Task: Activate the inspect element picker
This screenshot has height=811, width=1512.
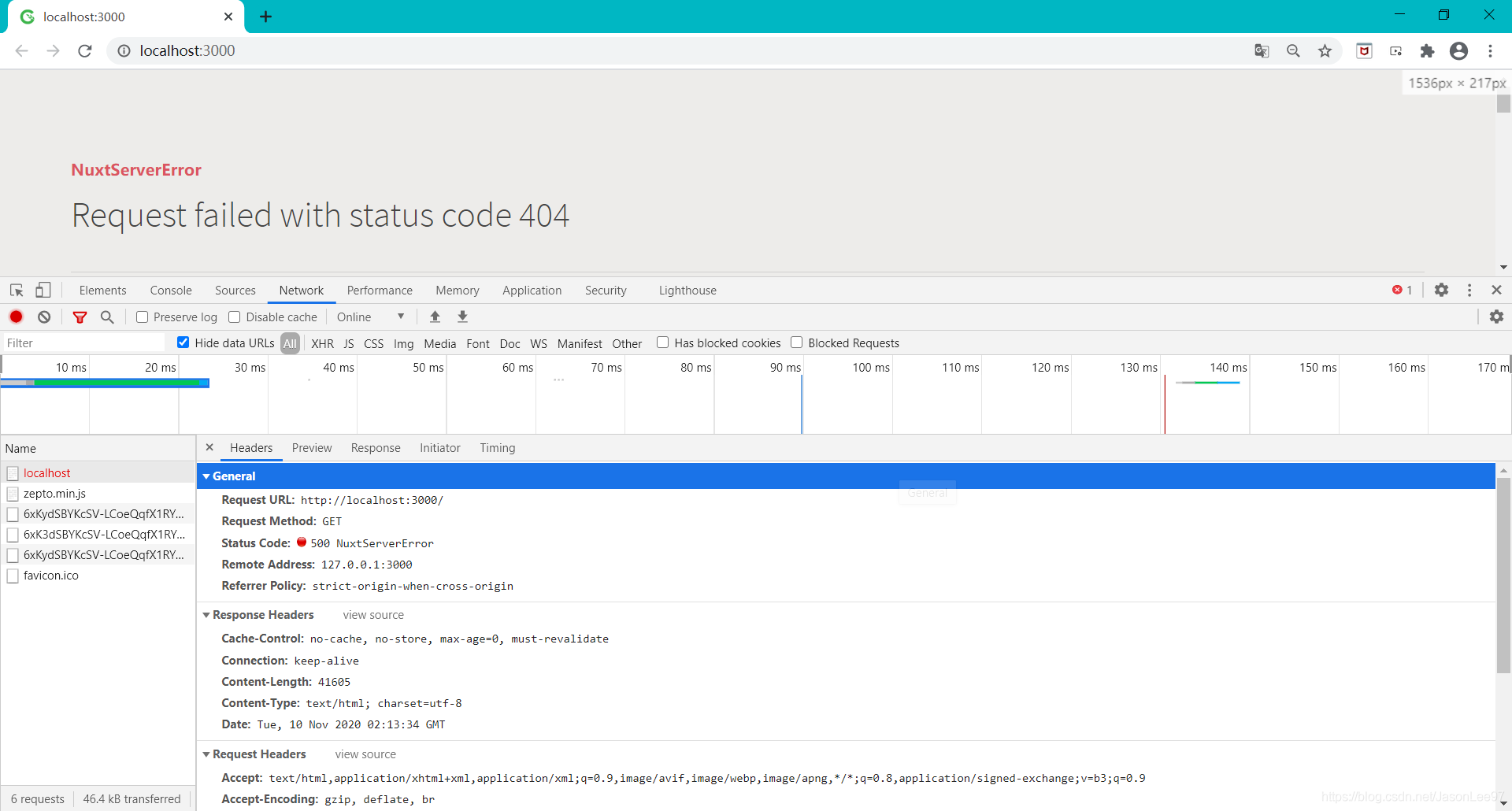Action: pyautogui.click(x=17, y=291)
